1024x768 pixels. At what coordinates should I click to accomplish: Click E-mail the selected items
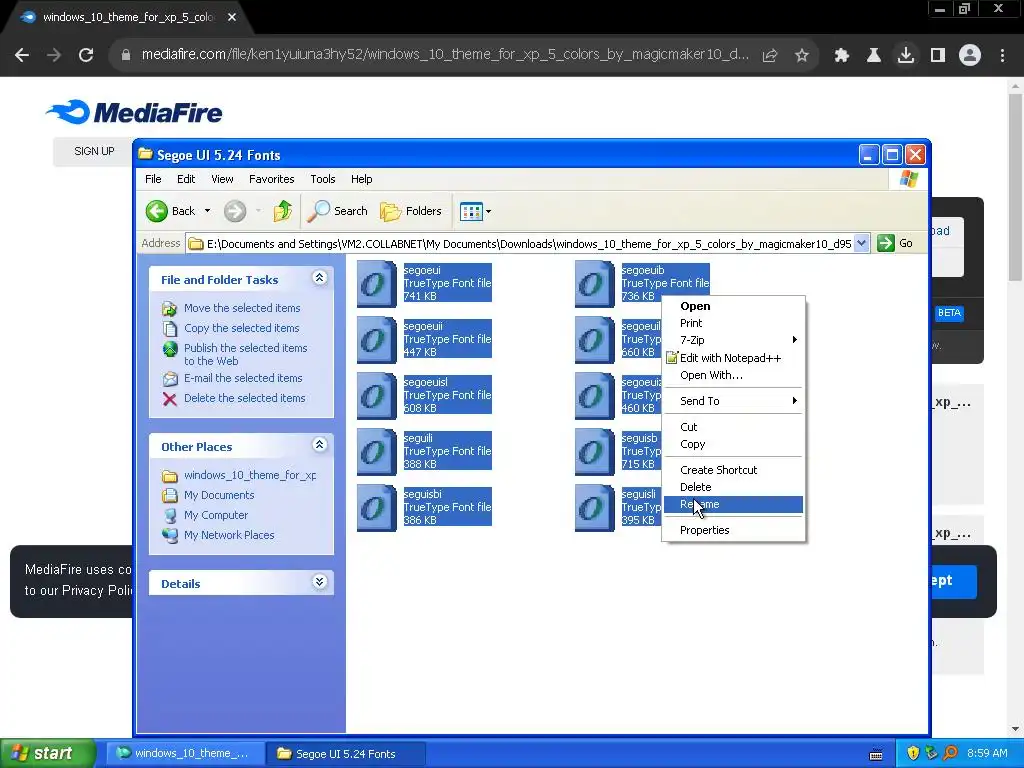coord(243,377)
